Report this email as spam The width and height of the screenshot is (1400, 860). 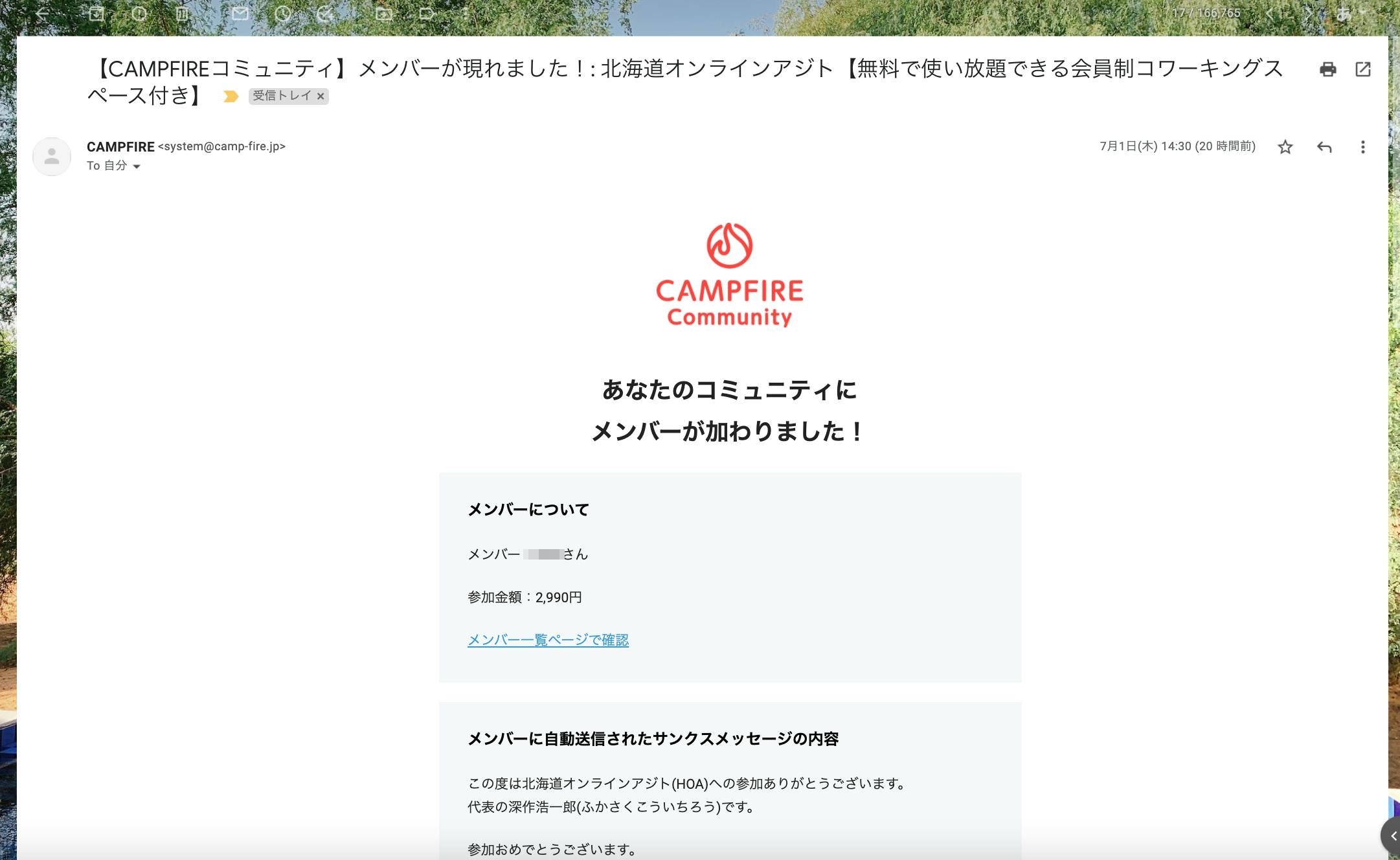139,14
